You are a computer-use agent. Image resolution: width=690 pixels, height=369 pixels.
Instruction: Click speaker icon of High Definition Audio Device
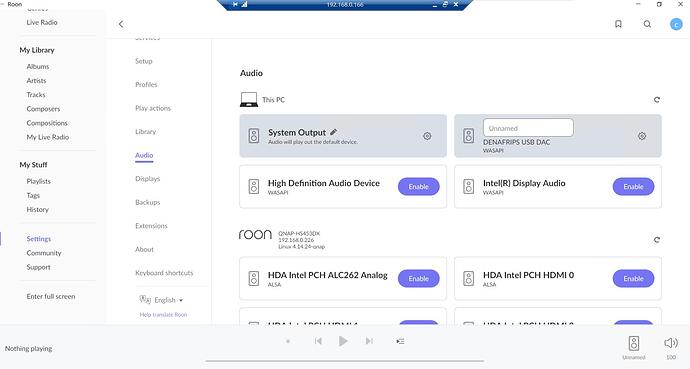254,186
